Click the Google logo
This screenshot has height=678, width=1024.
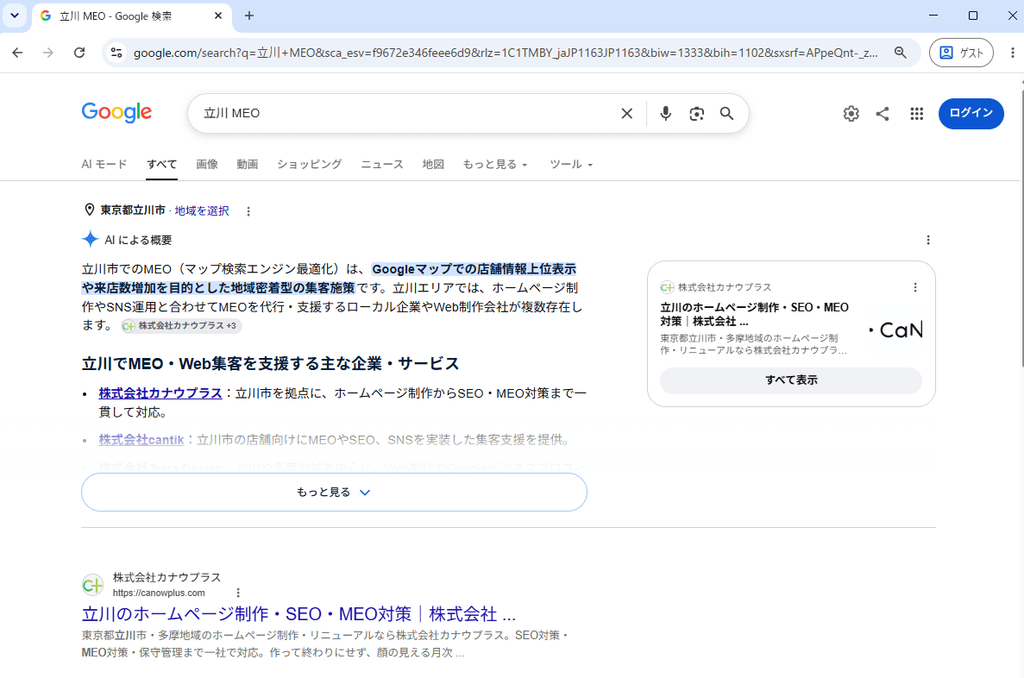(x=117, y=112)
